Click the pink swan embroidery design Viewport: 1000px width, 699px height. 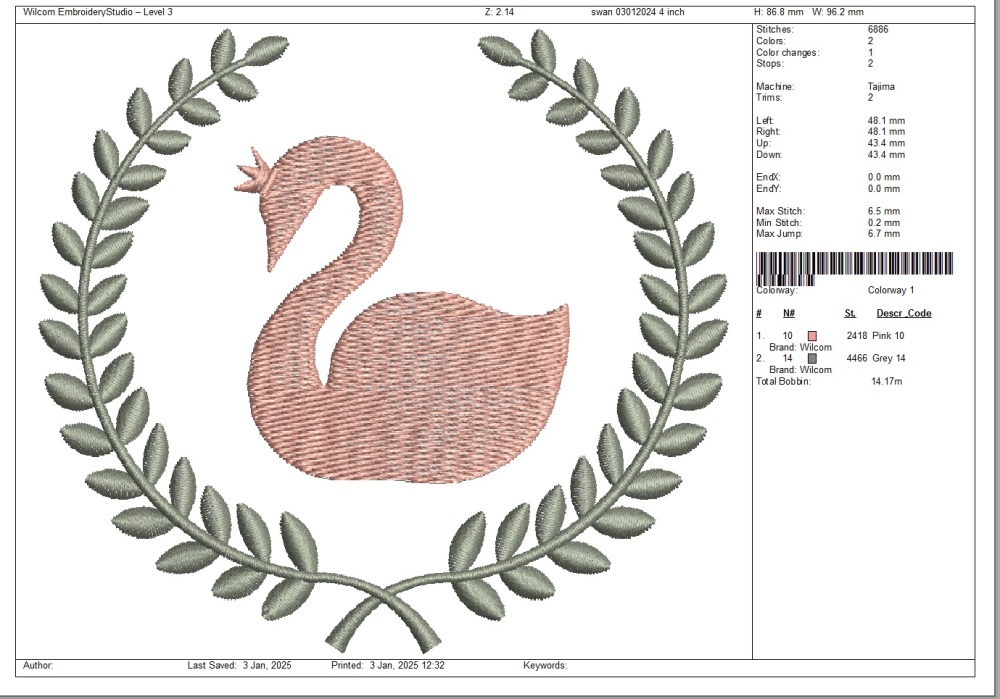click(400, 380)
